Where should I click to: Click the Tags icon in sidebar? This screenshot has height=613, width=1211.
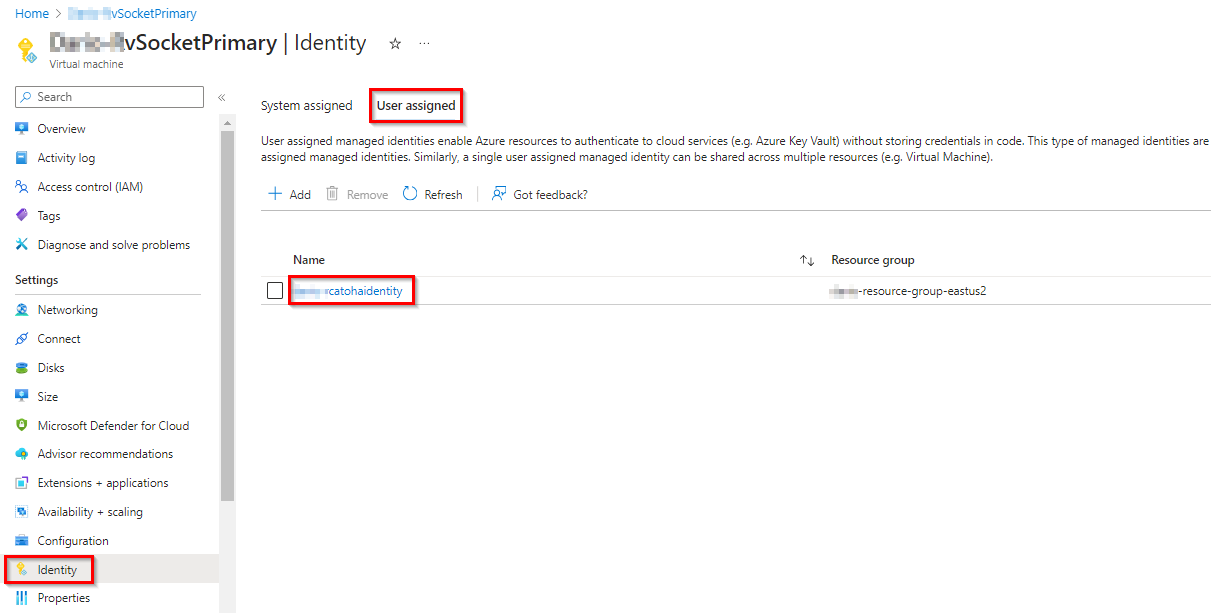tap(22, 216)
